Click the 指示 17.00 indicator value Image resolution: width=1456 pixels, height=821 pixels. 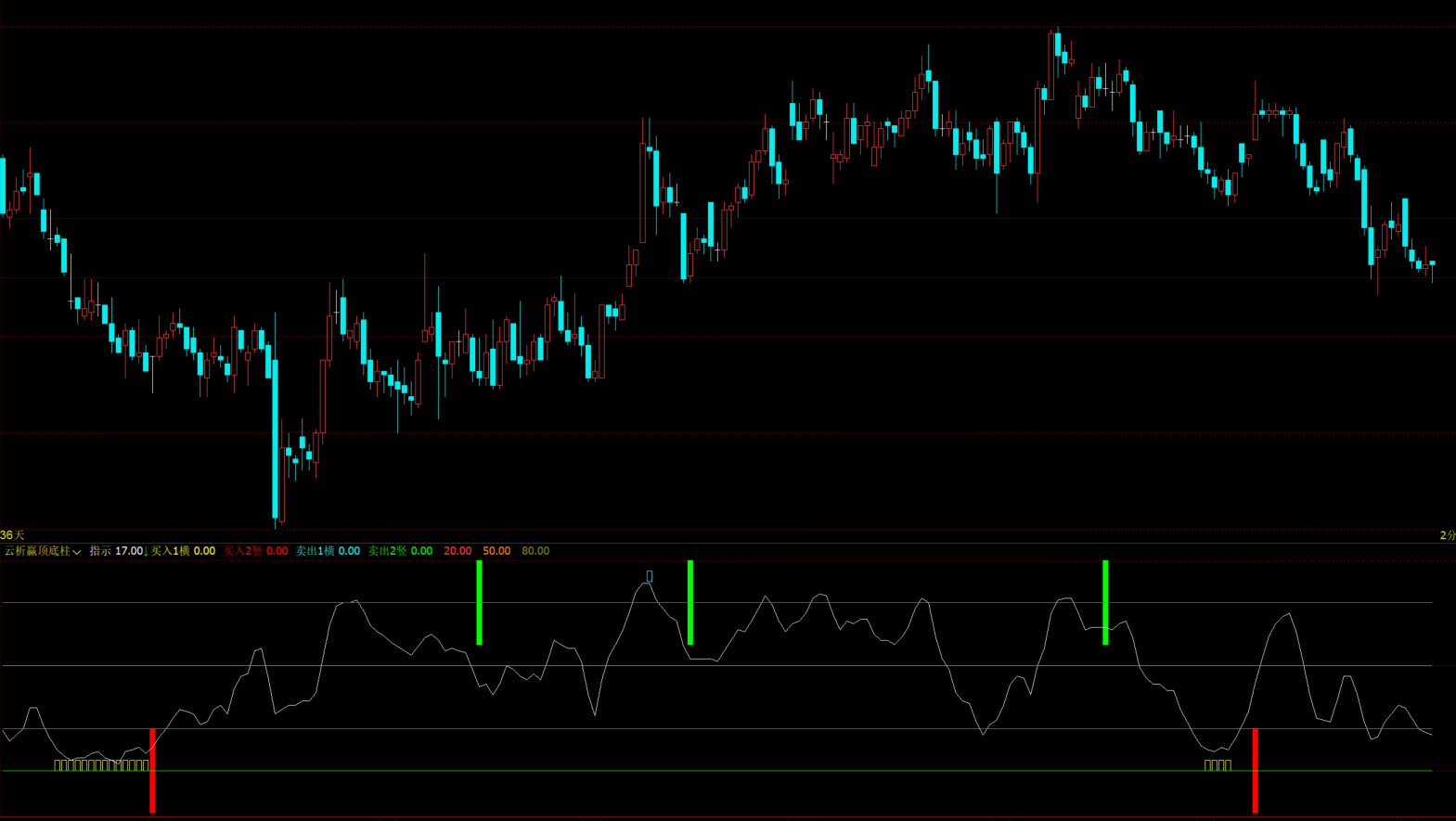point(116,551)
